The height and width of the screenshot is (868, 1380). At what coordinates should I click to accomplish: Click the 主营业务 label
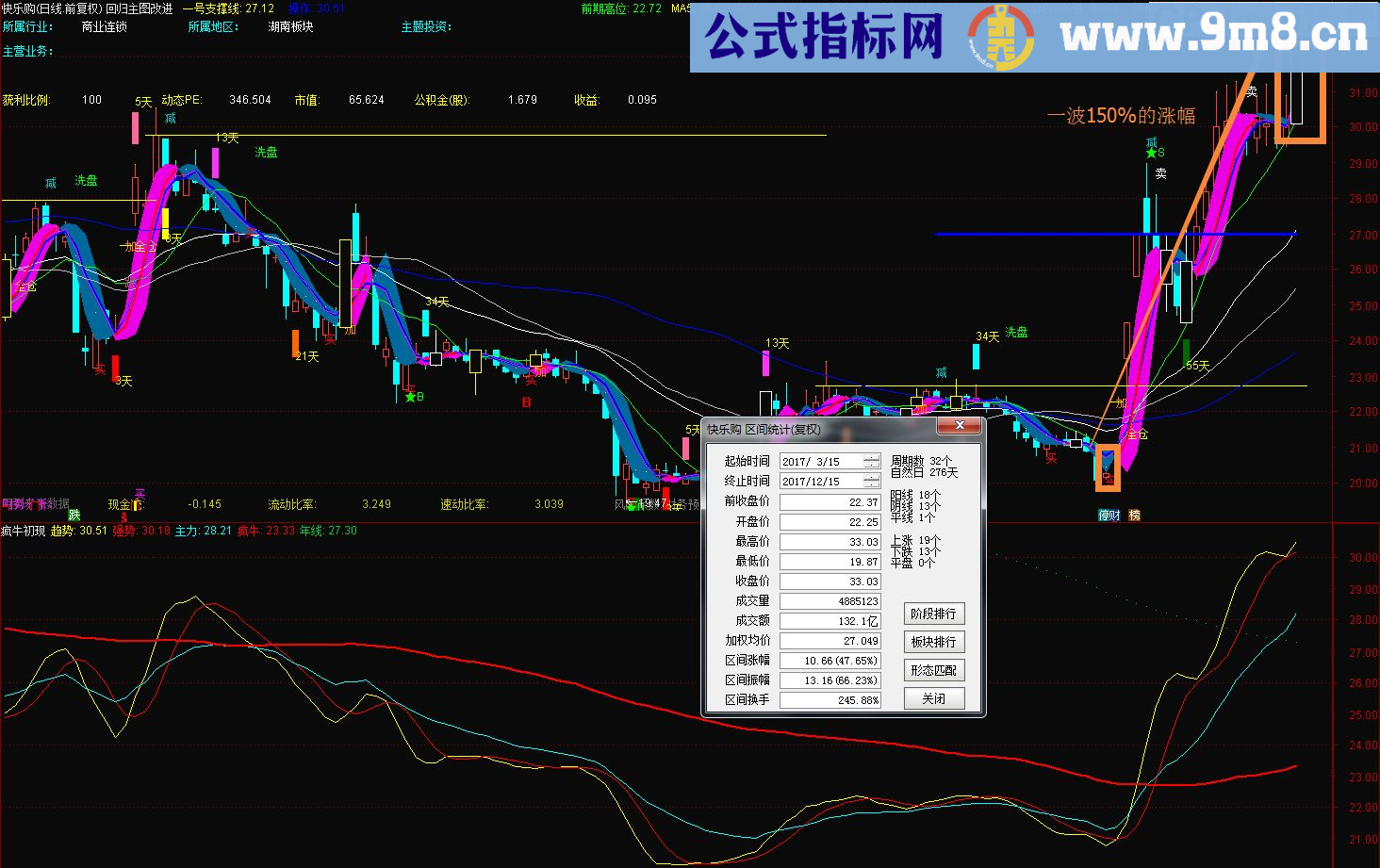click(x=27, y=51)
